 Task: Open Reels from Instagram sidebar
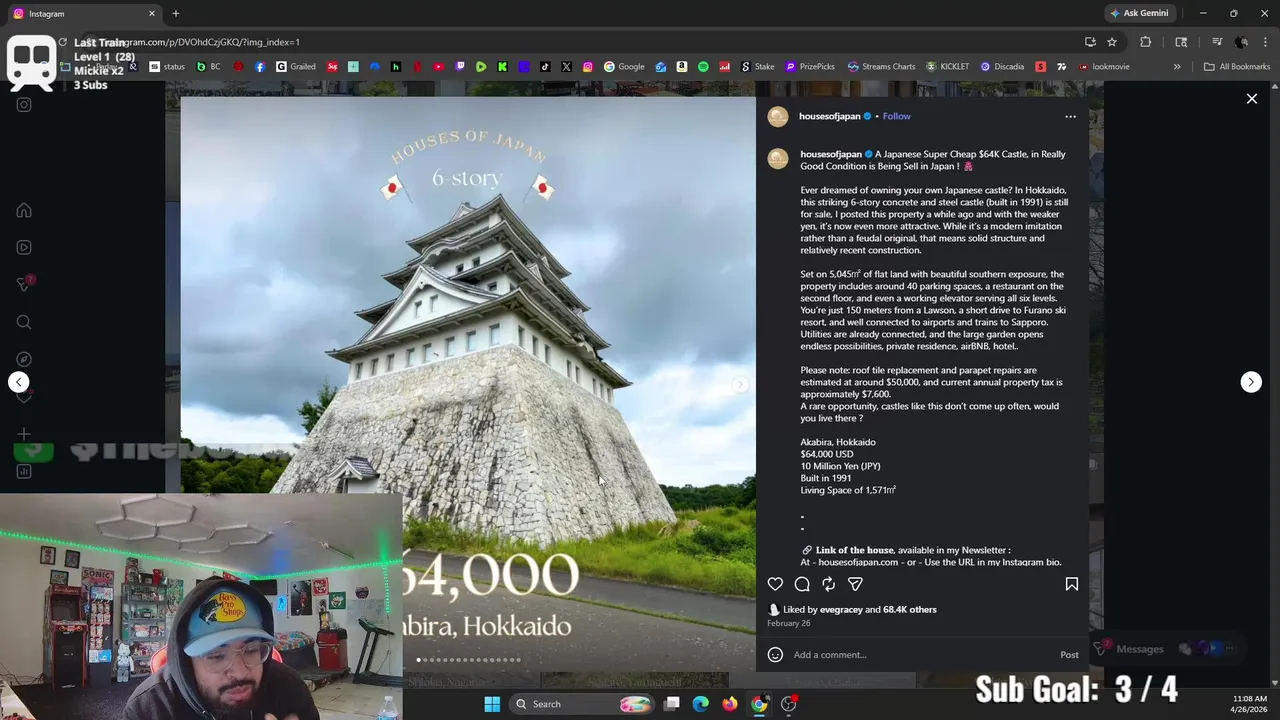(x=24, y=248)
